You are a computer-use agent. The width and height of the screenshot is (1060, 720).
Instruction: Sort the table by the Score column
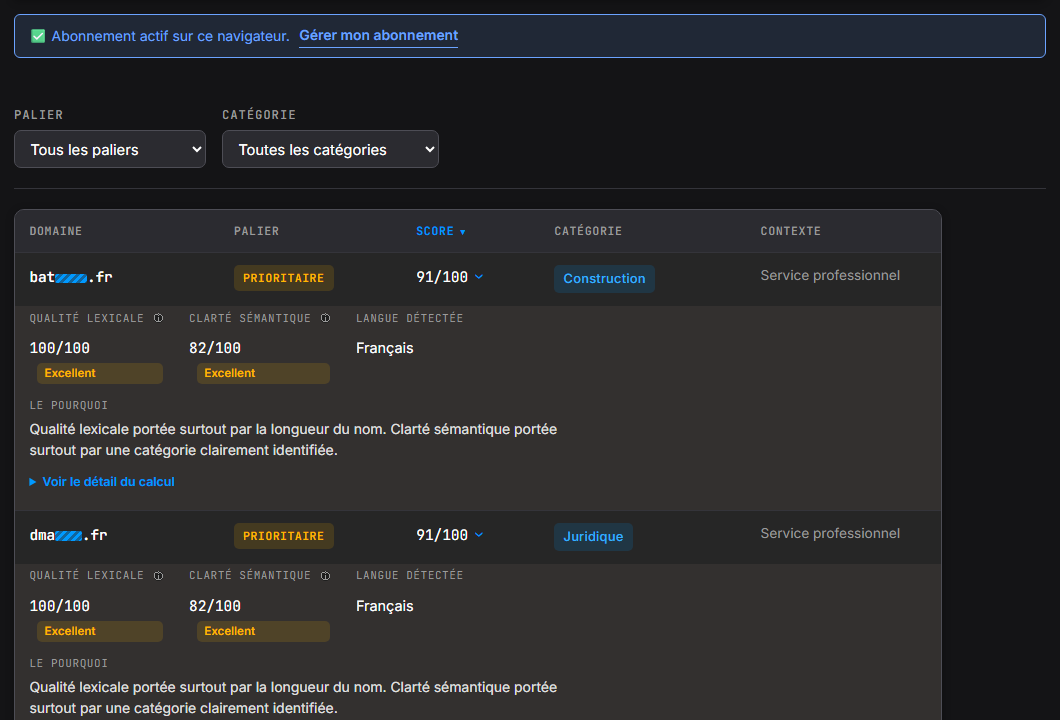[x=441, y=231]
